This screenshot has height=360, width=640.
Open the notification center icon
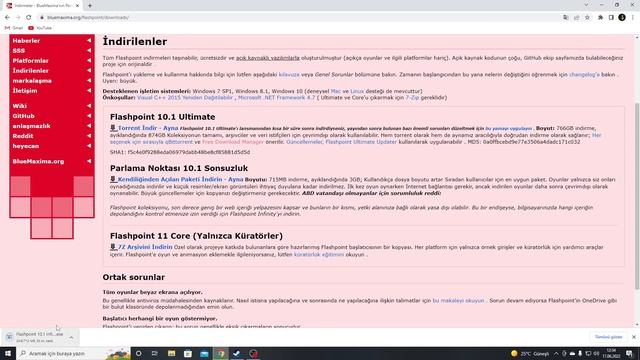[630, 353]
